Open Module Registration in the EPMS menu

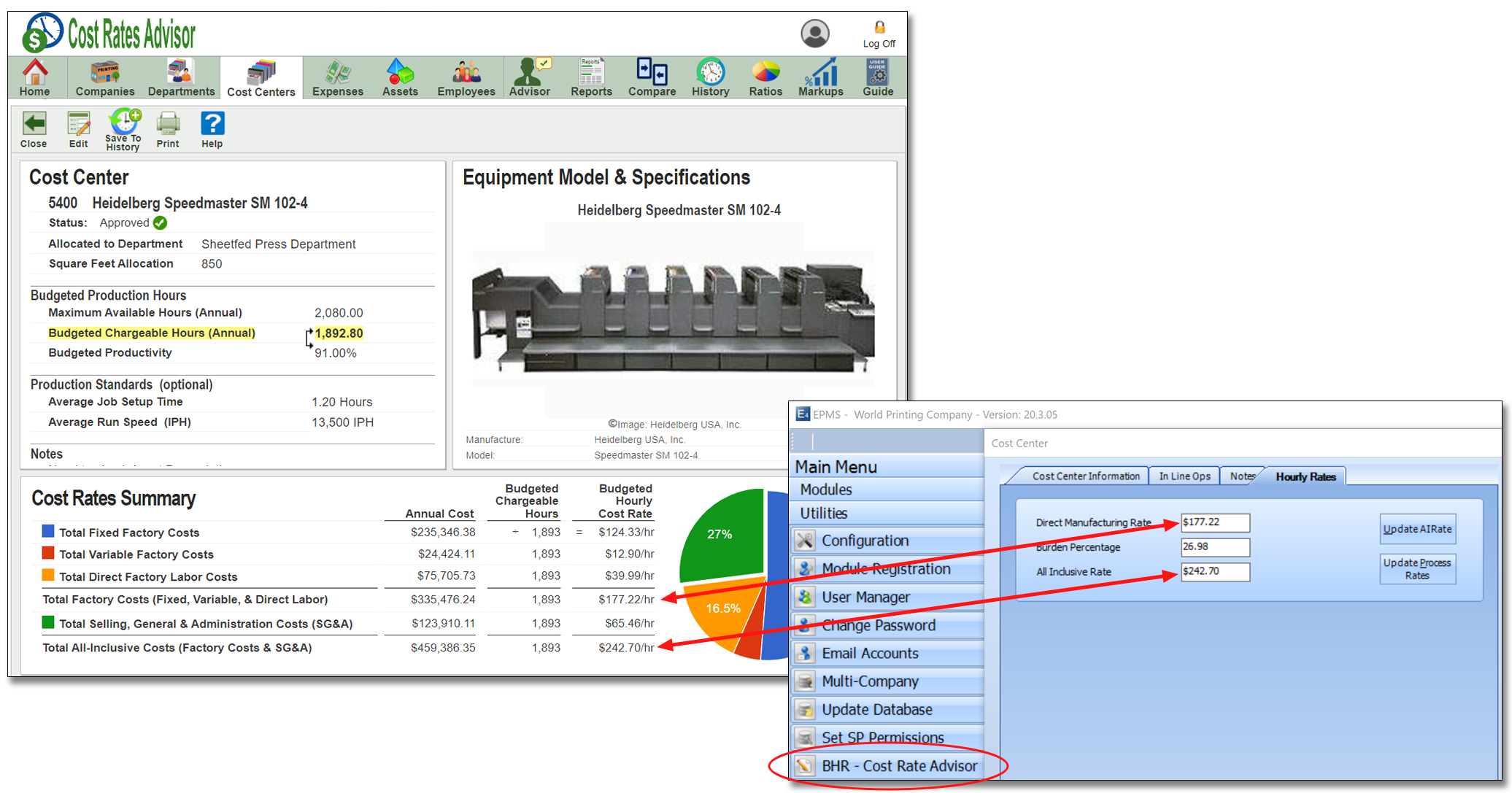click(x=887, y=568)
